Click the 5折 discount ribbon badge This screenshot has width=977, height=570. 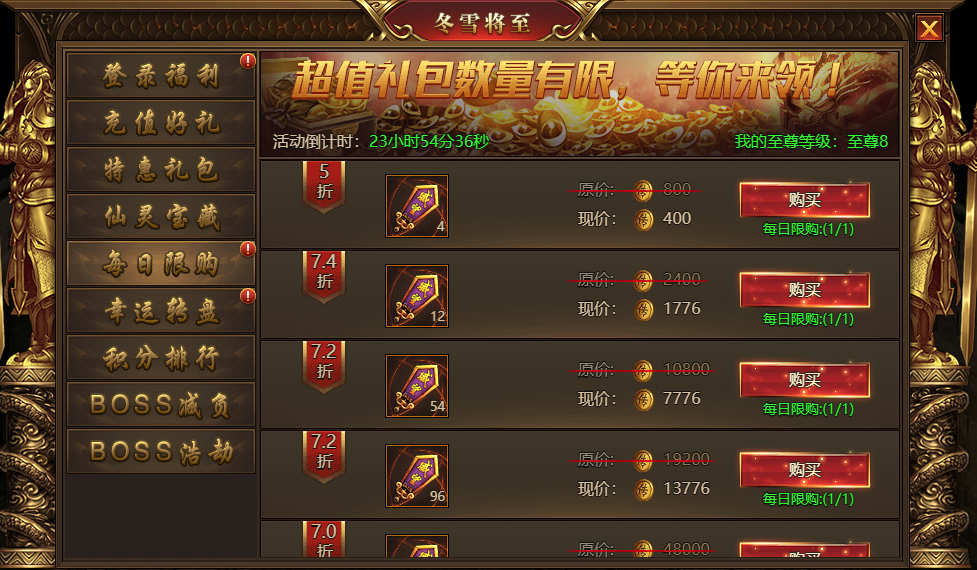(x=324, y=186)
